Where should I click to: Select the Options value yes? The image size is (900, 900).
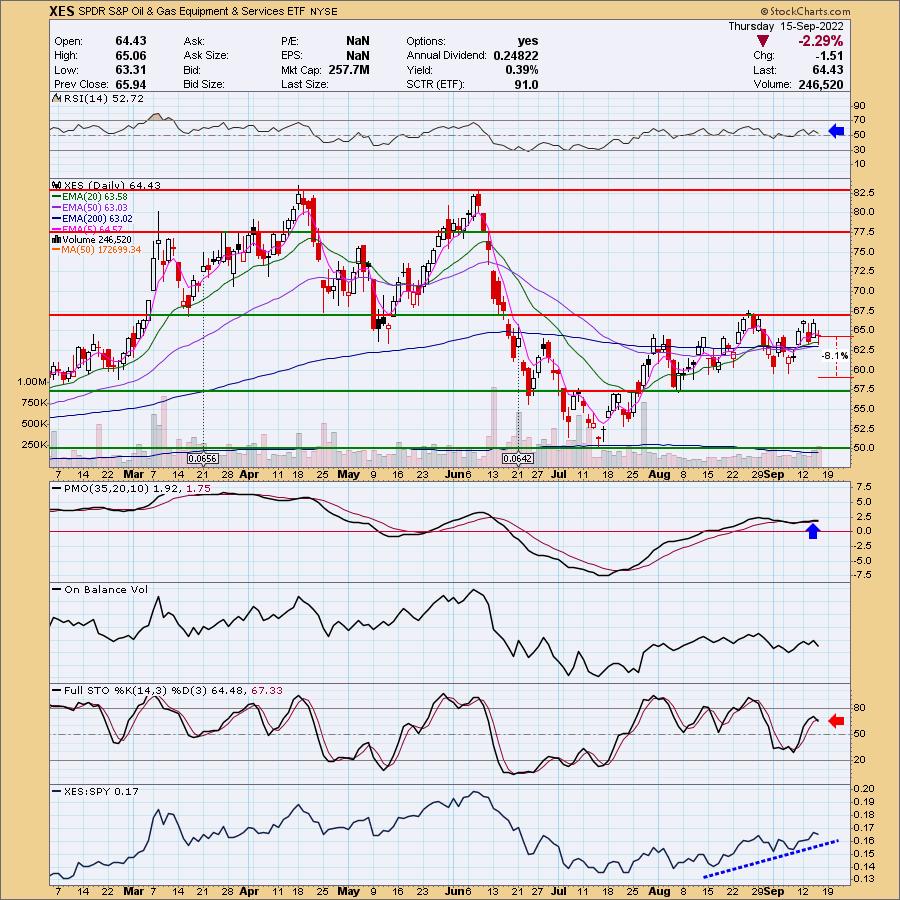(528, 41)
